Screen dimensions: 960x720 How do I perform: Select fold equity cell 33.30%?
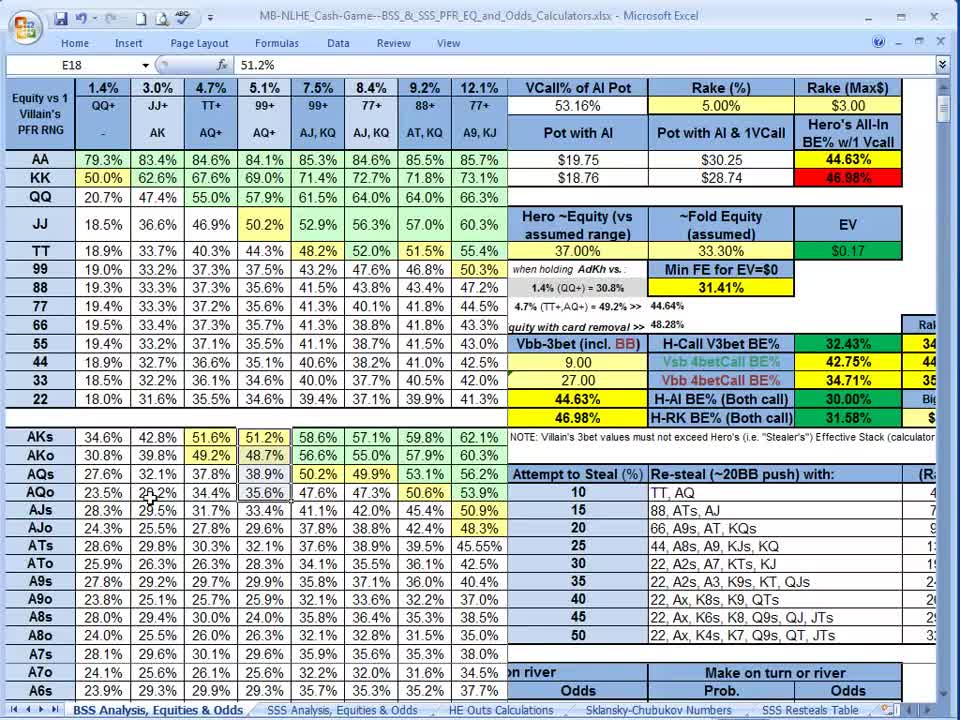tap(721, 251)
